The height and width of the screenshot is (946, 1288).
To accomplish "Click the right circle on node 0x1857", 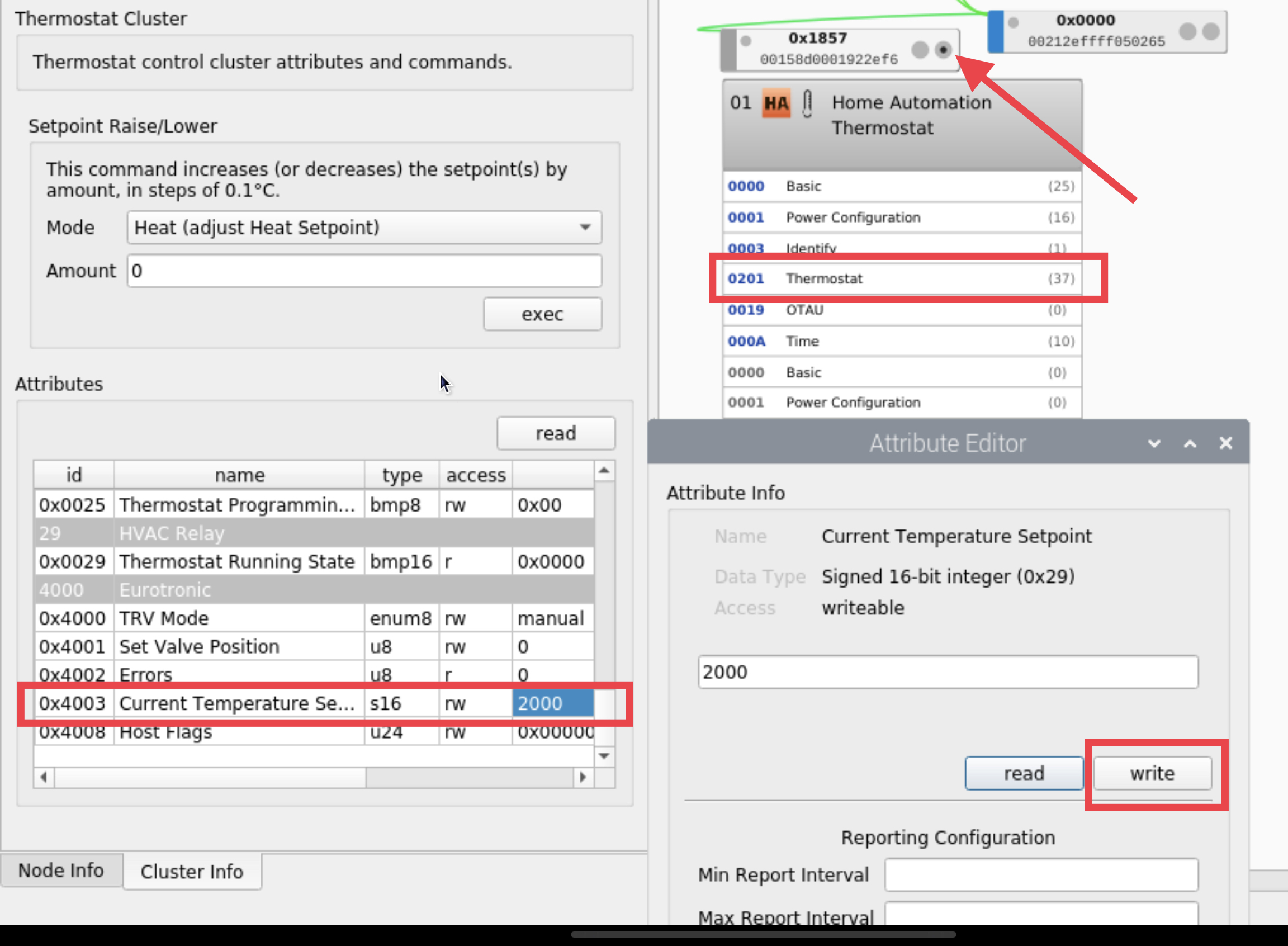I will coord(943,50).
